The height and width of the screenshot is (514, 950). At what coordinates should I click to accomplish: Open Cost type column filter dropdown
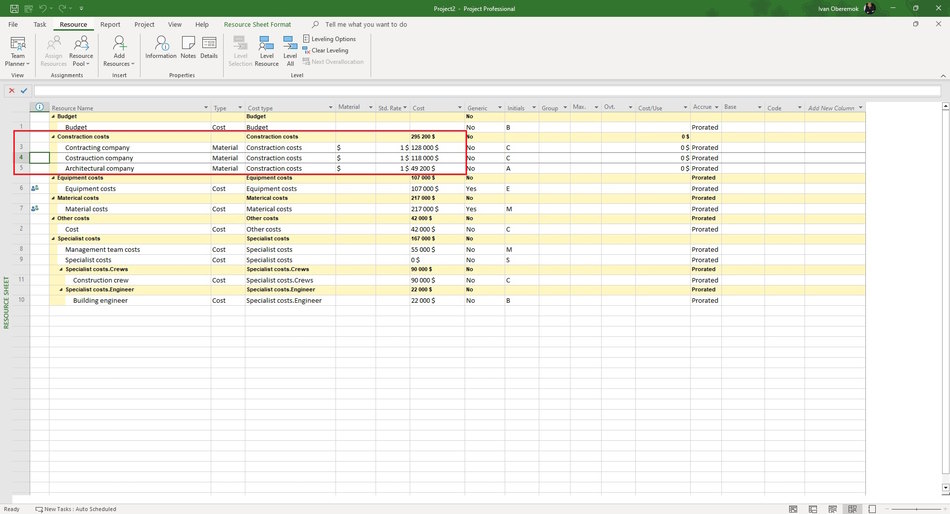tap(331, 107)
